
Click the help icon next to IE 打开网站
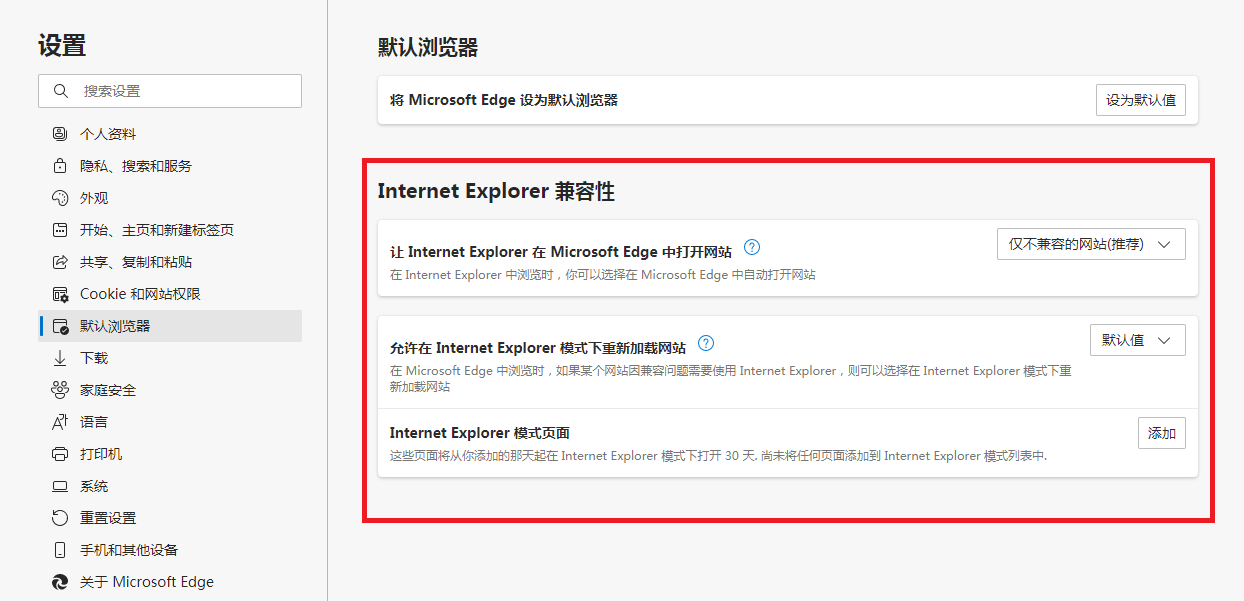pos(751,245)
